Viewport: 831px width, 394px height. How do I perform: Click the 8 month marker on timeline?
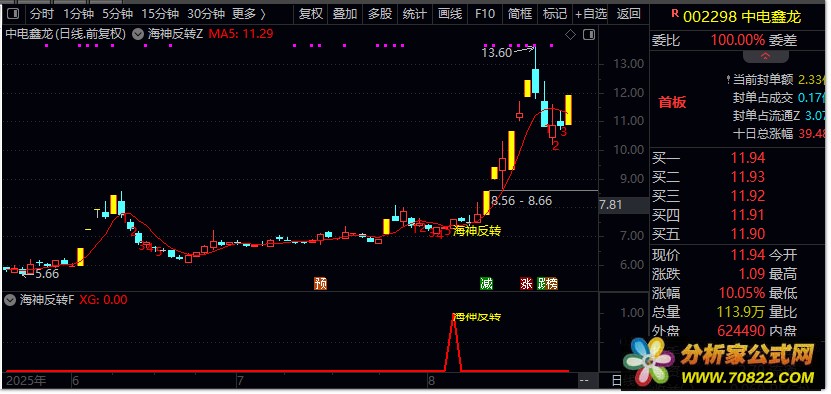pyautogui.click(x=431, y=380)
